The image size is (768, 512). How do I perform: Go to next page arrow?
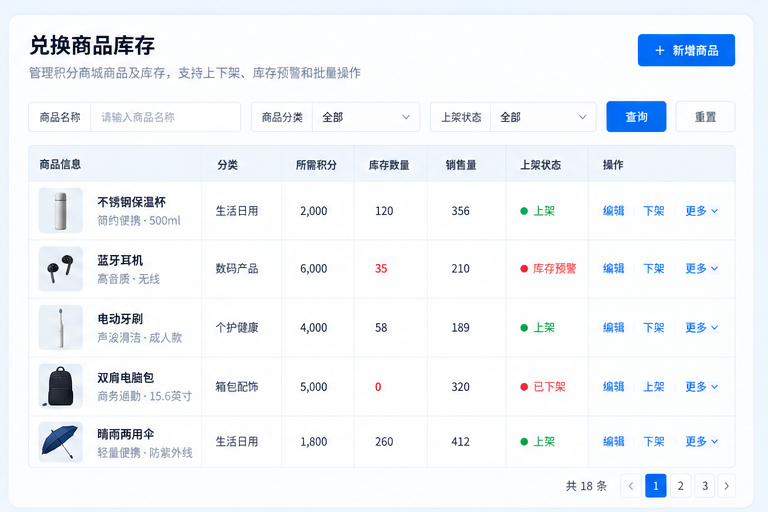(726, 486)
